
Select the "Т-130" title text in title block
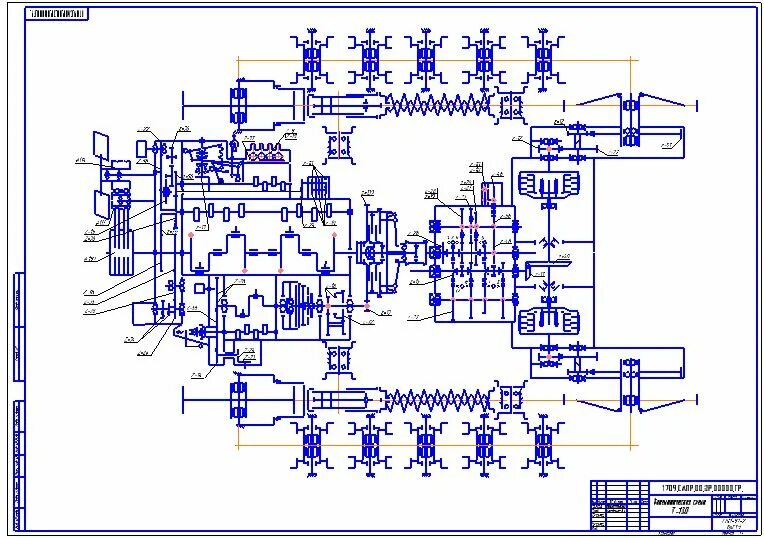680,511
